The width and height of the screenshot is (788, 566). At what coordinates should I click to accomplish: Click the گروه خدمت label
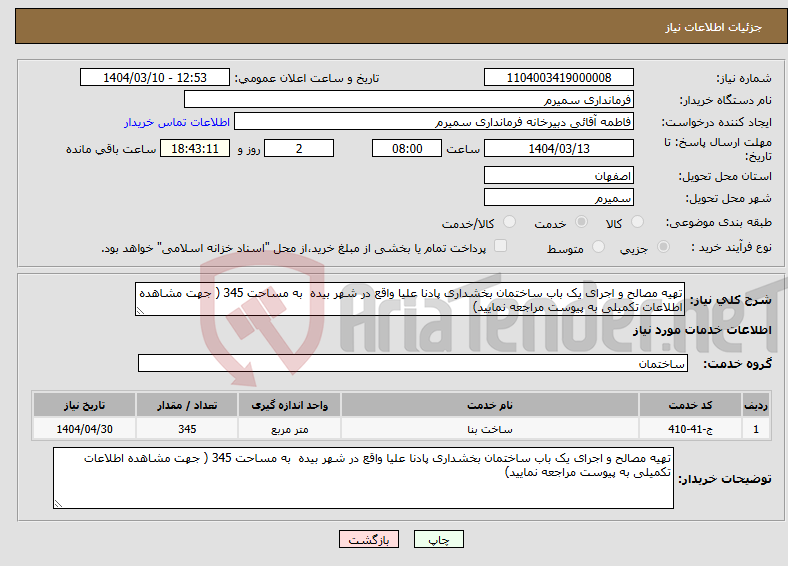tap(737, 364)
